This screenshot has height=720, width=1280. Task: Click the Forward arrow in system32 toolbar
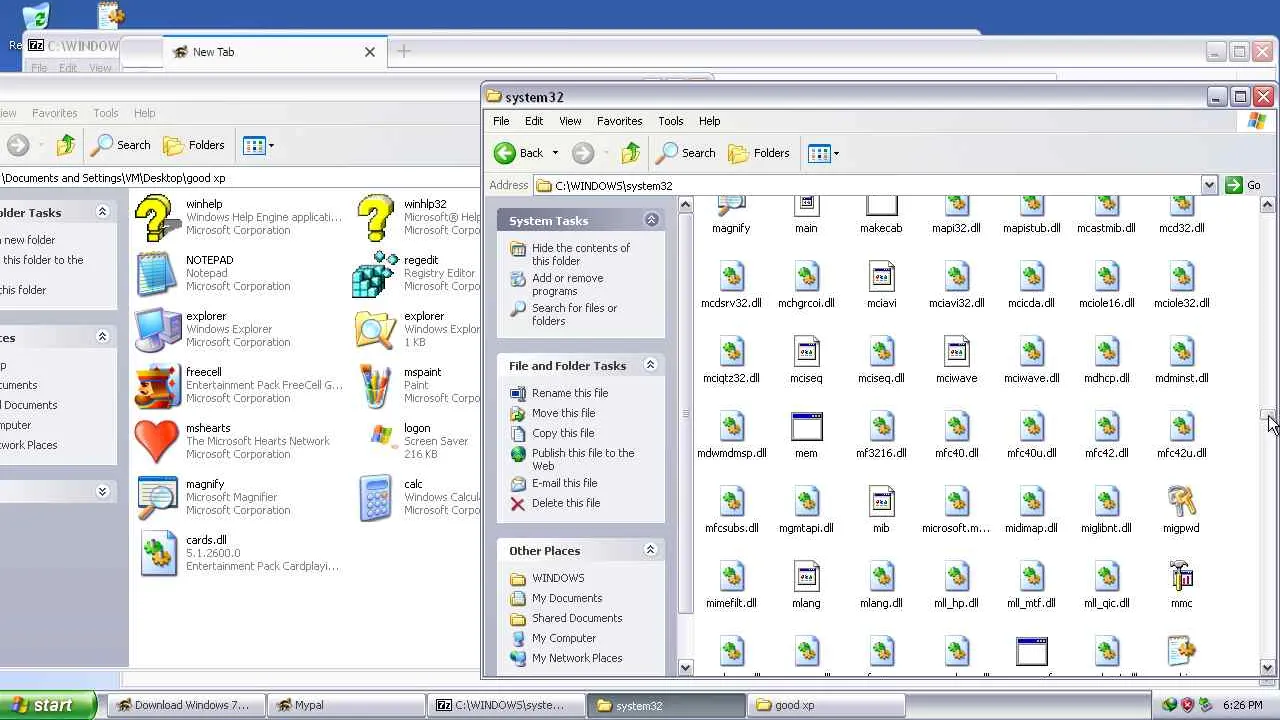[583, 153]
